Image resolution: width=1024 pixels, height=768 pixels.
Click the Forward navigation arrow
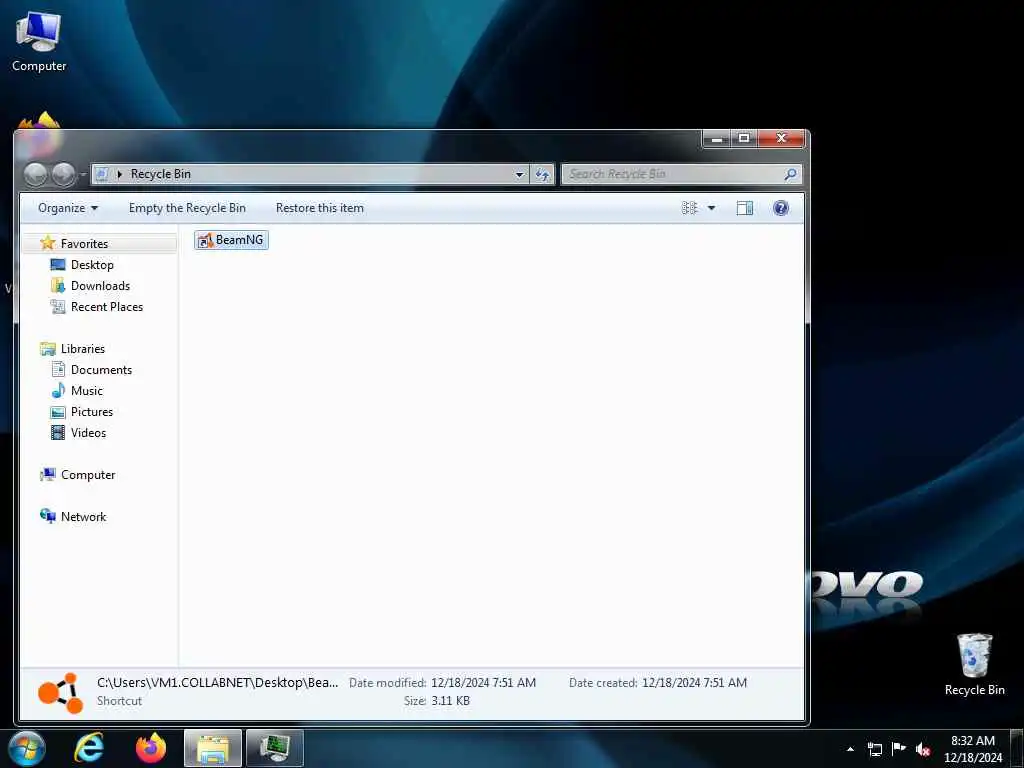(63, 174)
